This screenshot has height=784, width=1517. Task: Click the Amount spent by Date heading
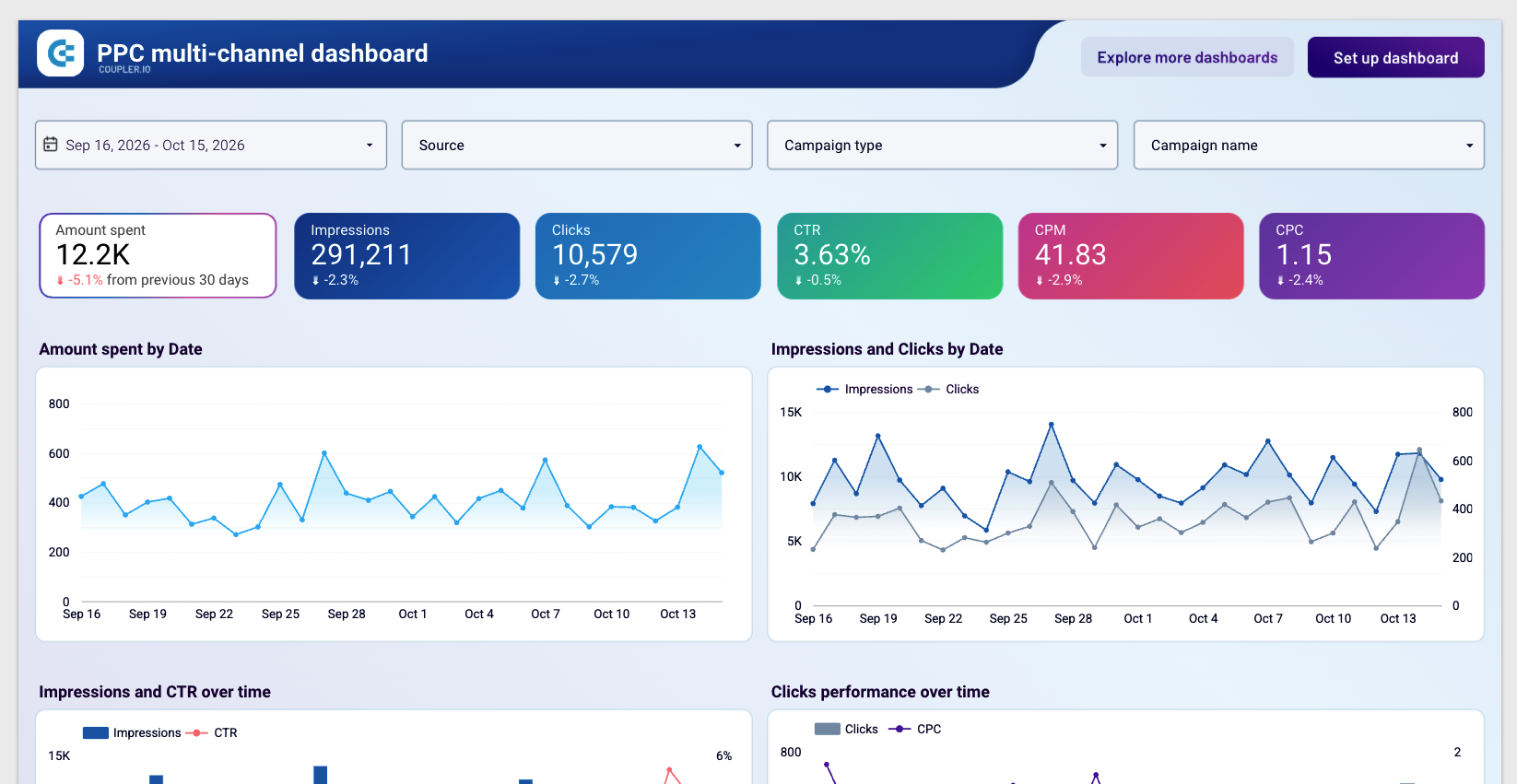(x=121, y=349)
